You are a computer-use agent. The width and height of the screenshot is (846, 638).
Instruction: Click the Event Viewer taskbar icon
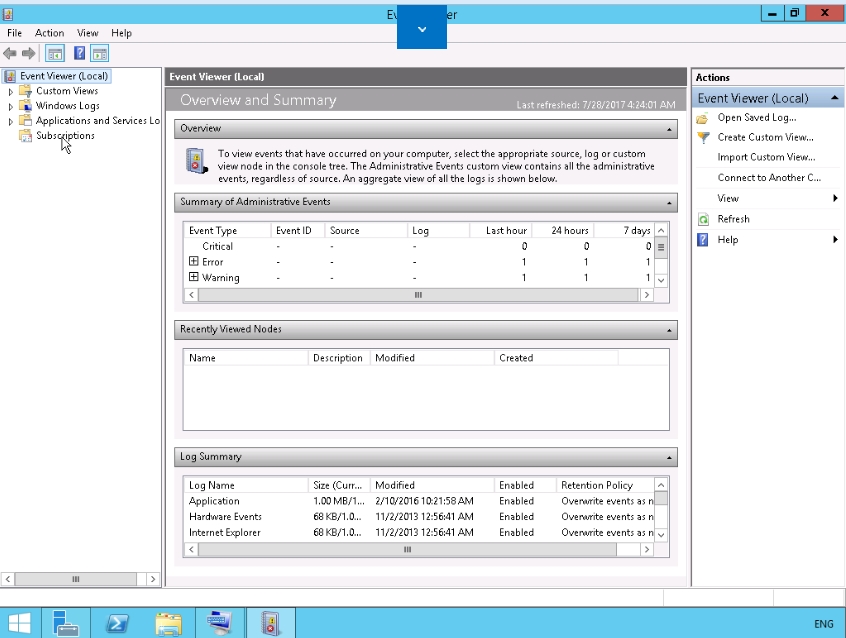(x=270, y=623)
